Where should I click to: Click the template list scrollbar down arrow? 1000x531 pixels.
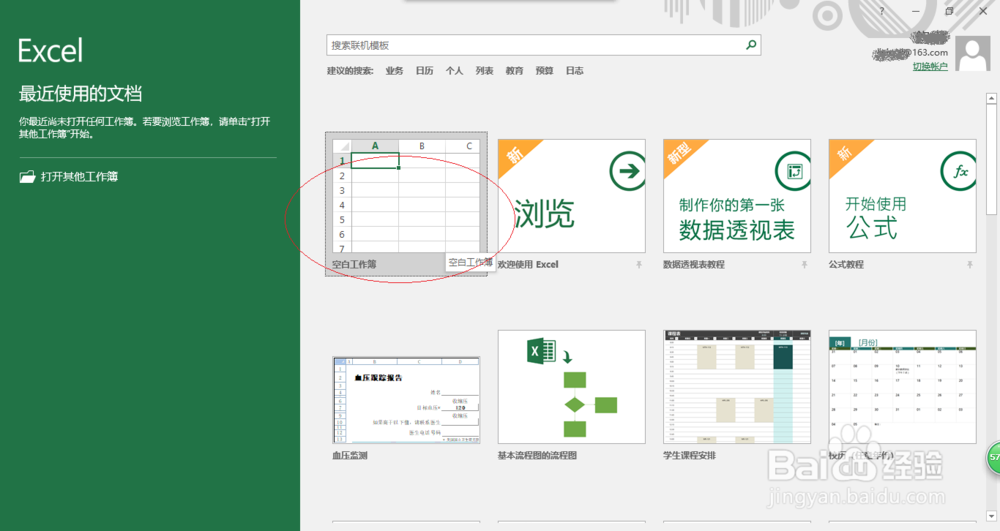pyautogui.click(x=991, y=516)
